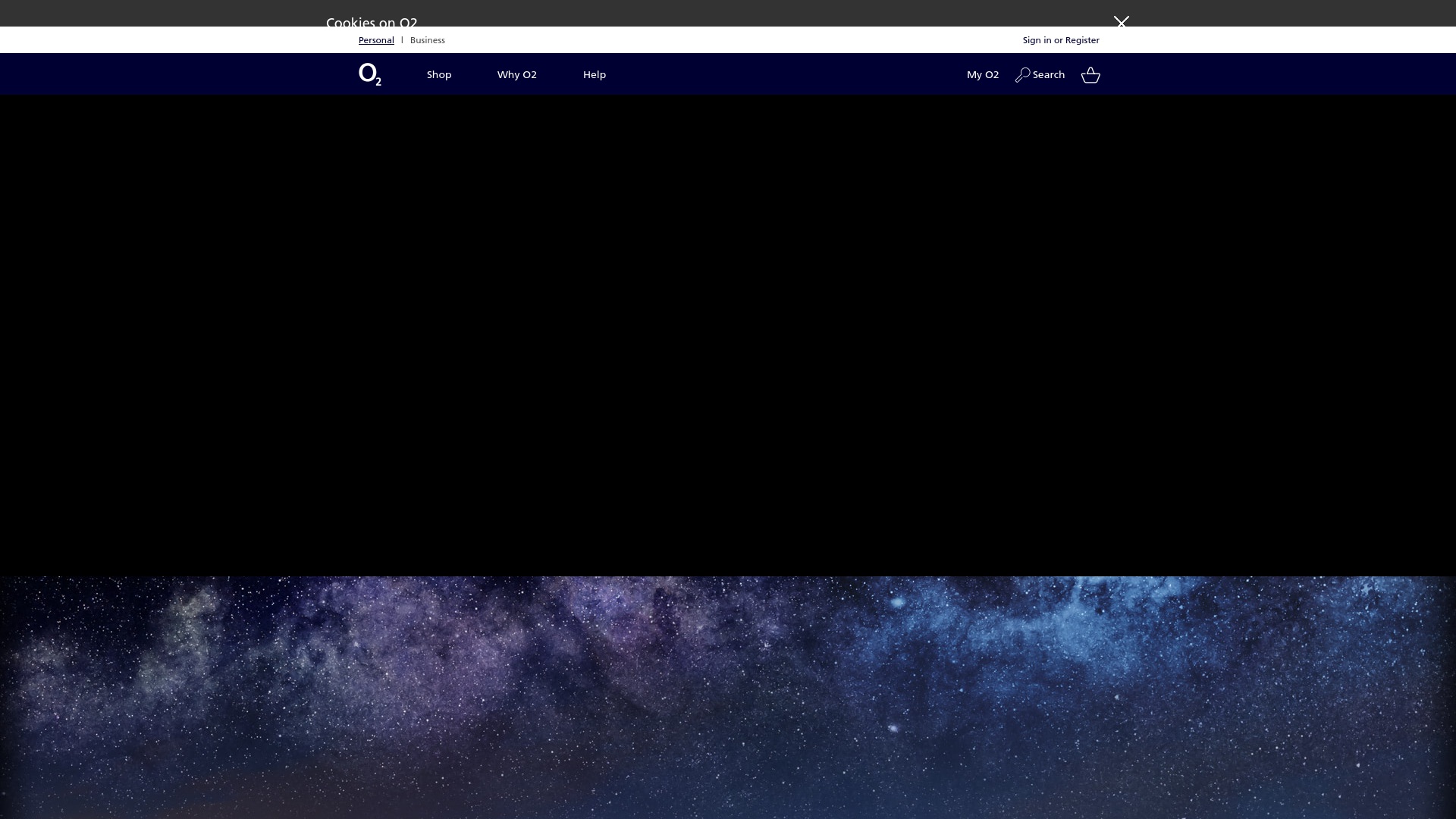Click the Cookies on O2 heading
The image size is (1456, 819).
[x=372, y=22]
